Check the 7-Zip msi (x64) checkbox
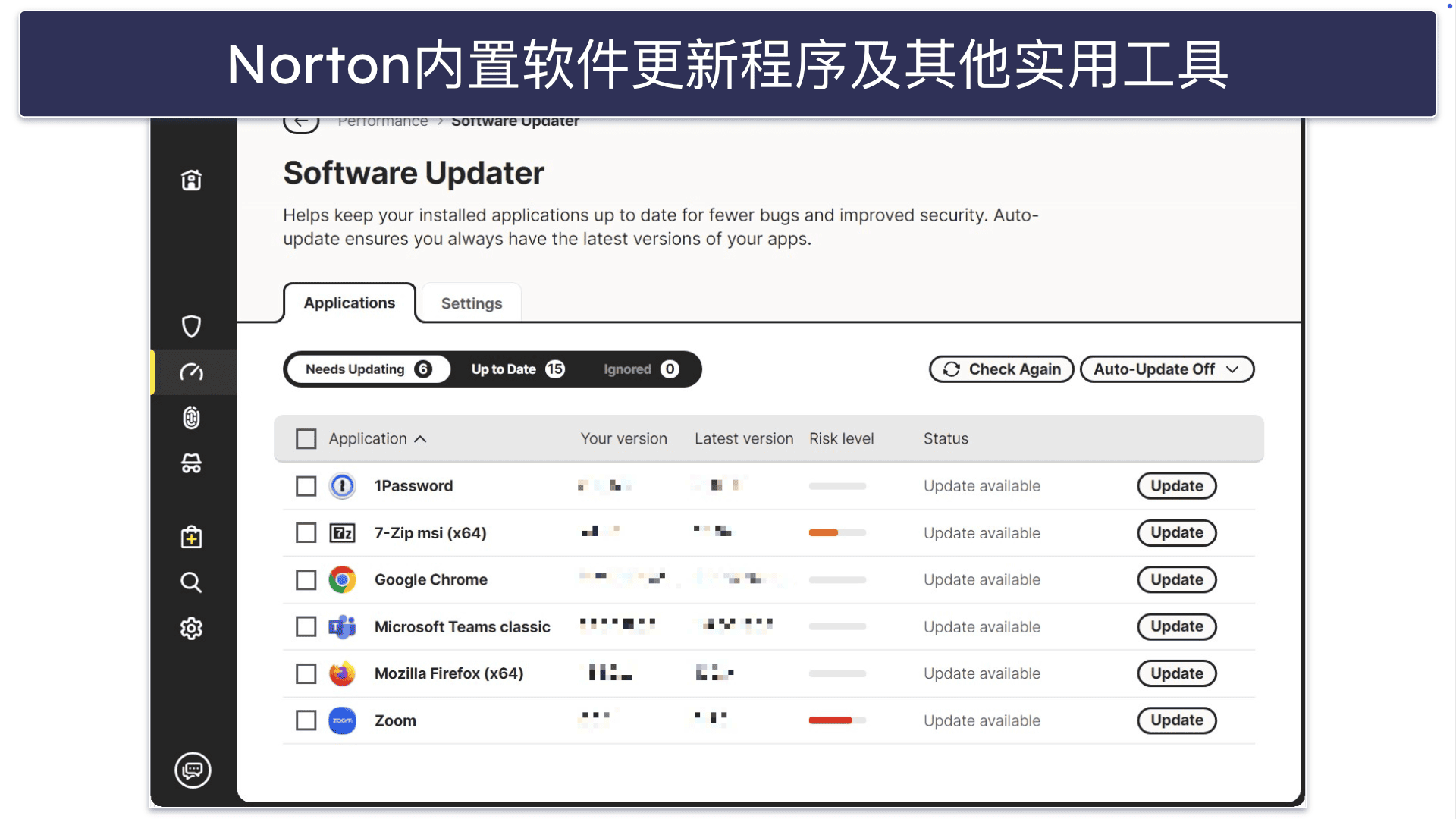Screen dimensions: 1456x819 [x=306, y=533]
